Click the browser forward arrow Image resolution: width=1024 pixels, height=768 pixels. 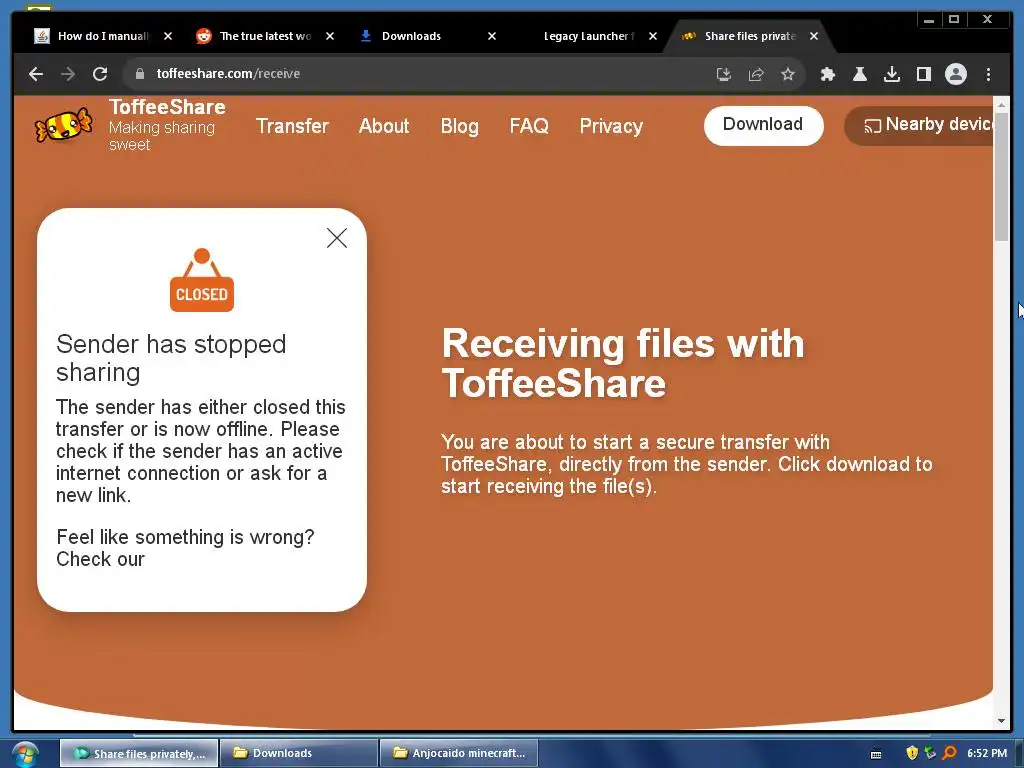pyautogui.click(x=68, y=74)
